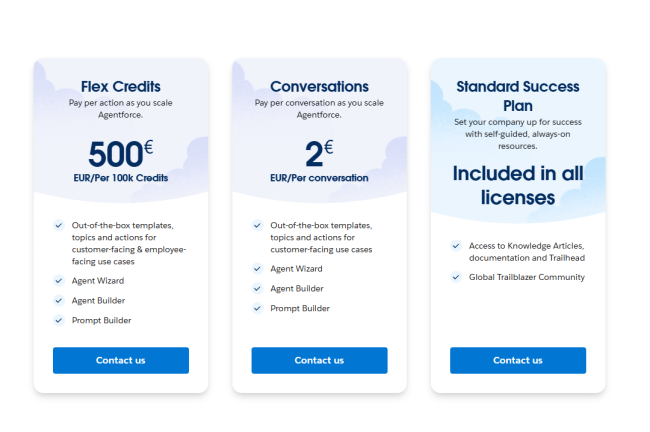
Task: Click checkmark beside Agent Wizard in Conversations card
Action: coord(258,269)
